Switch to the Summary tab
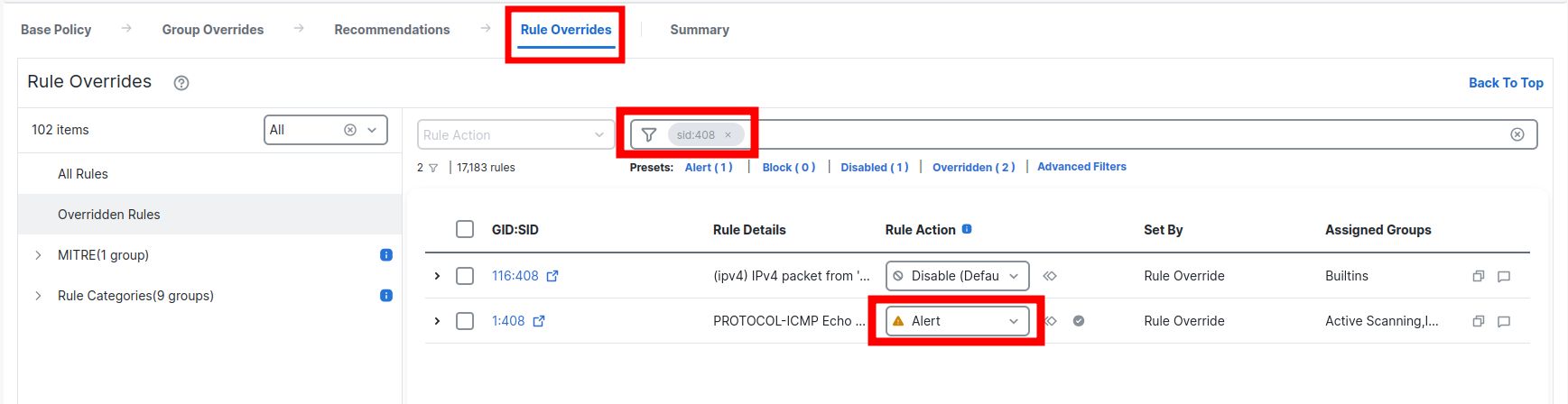This screenshot has width=1568, height=404. click(700, 30)
